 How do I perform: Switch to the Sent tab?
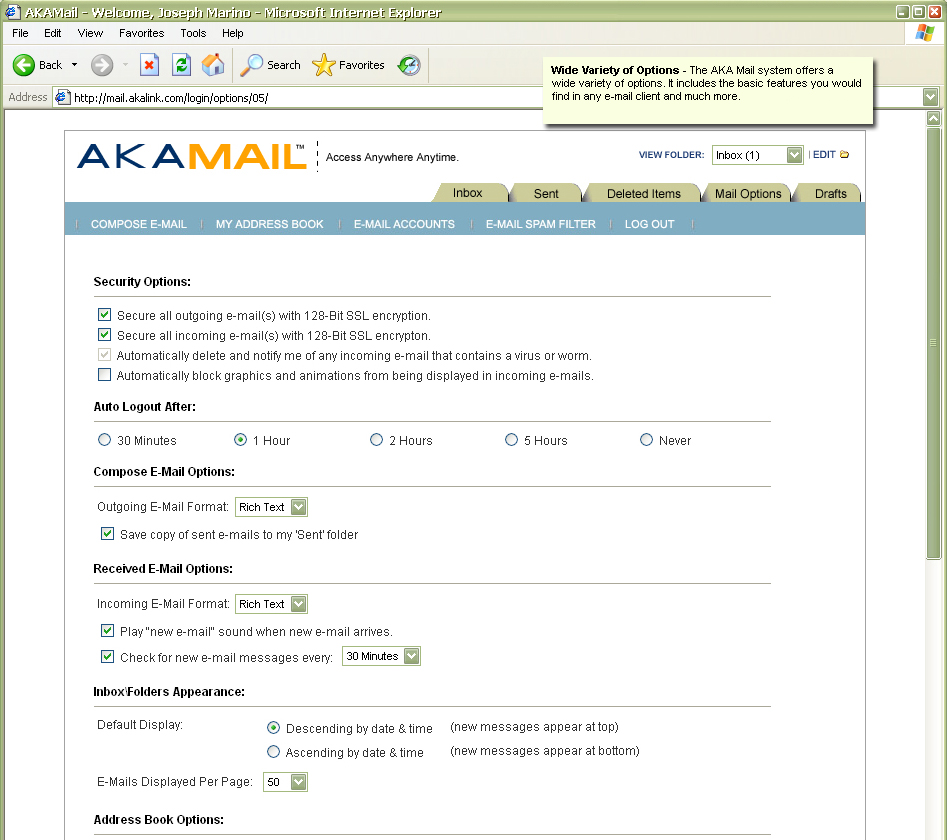(545, 192)
